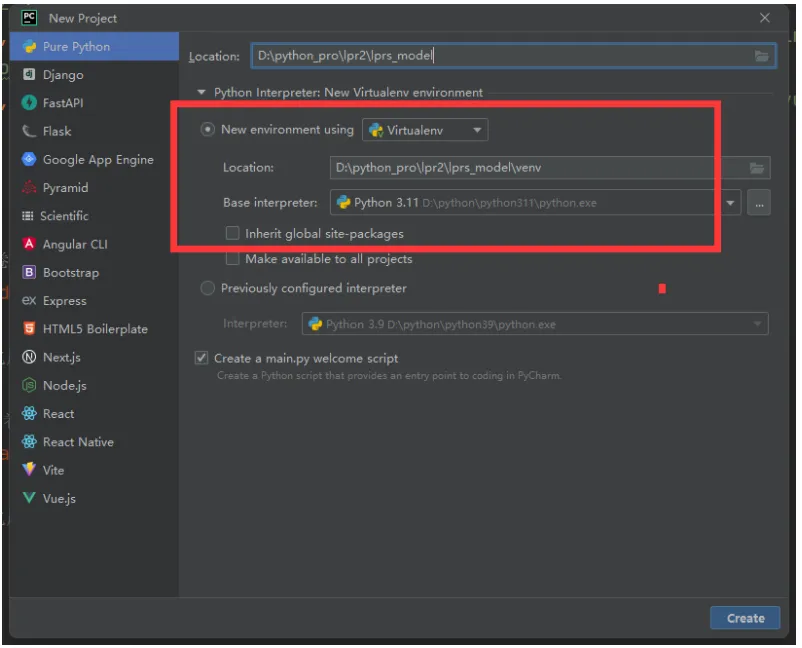
Task: Uncheck Create a main.py welcome script
Action: coord(202,358)
